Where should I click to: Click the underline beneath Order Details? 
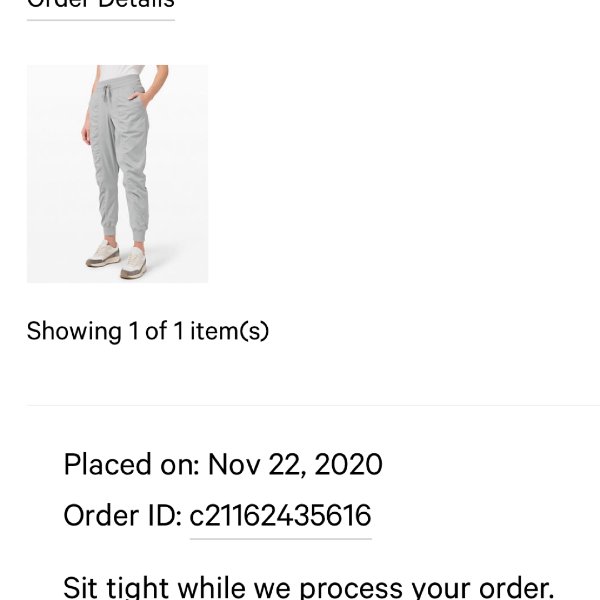[x=101, y=20]
